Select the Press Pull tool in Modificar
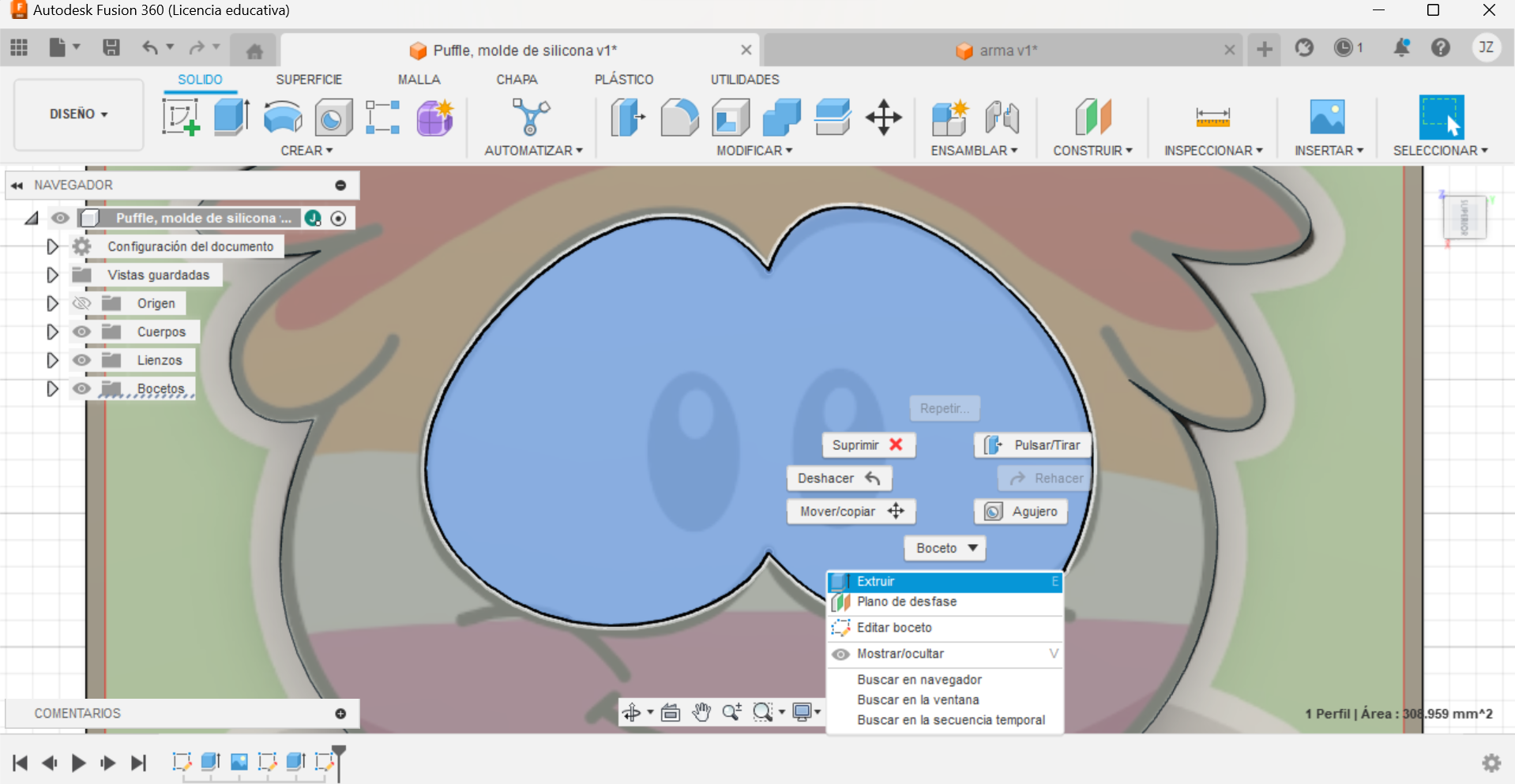This screenshot has width=1515, height=784. (628, 117)
